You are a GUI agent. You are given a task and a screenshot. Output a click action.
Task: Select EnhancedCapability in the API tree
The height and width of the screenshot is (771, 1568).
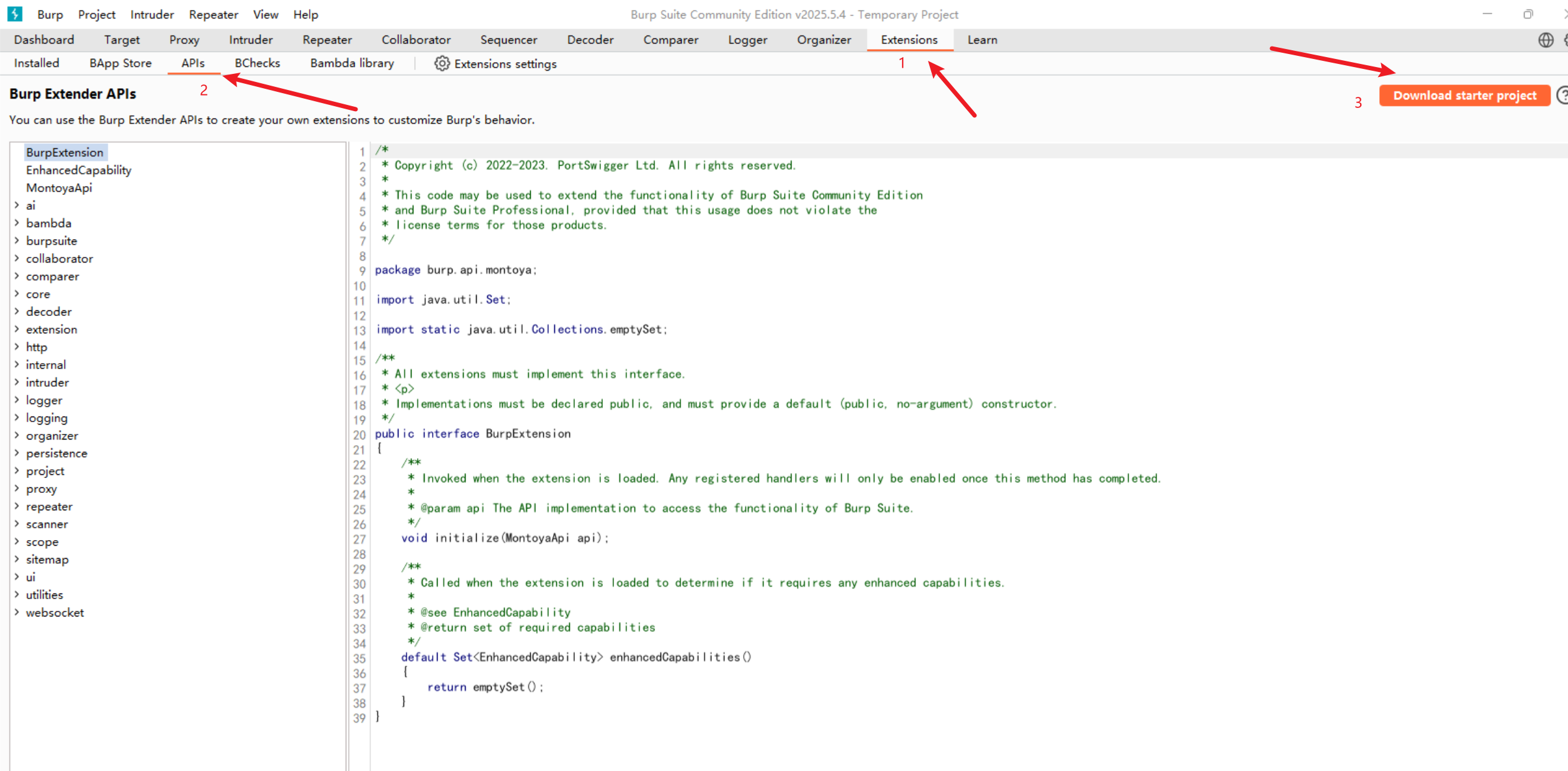(78, 170)
